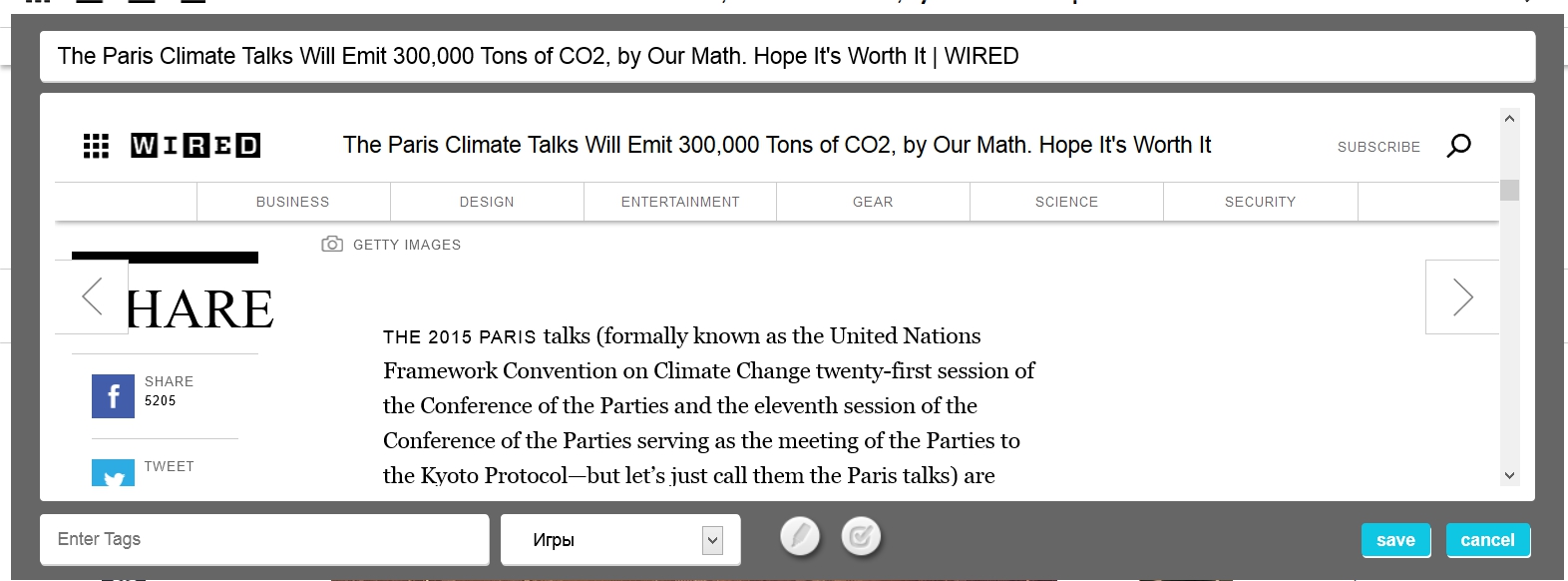
Task: Open the SCIENCE section
Action: click(x=1066, y=202)
